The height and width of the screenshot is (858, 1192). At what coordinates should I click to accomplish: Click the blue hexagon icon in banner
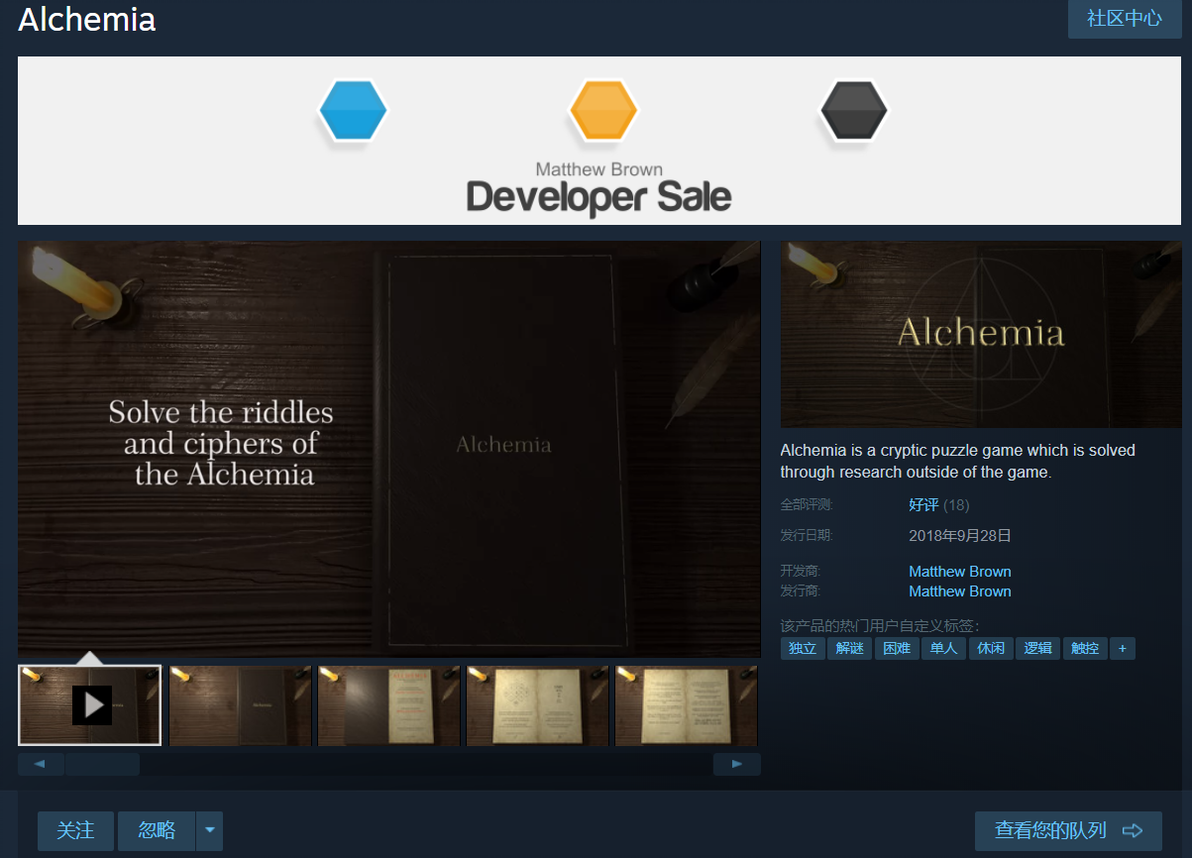[x=353, y=111]
